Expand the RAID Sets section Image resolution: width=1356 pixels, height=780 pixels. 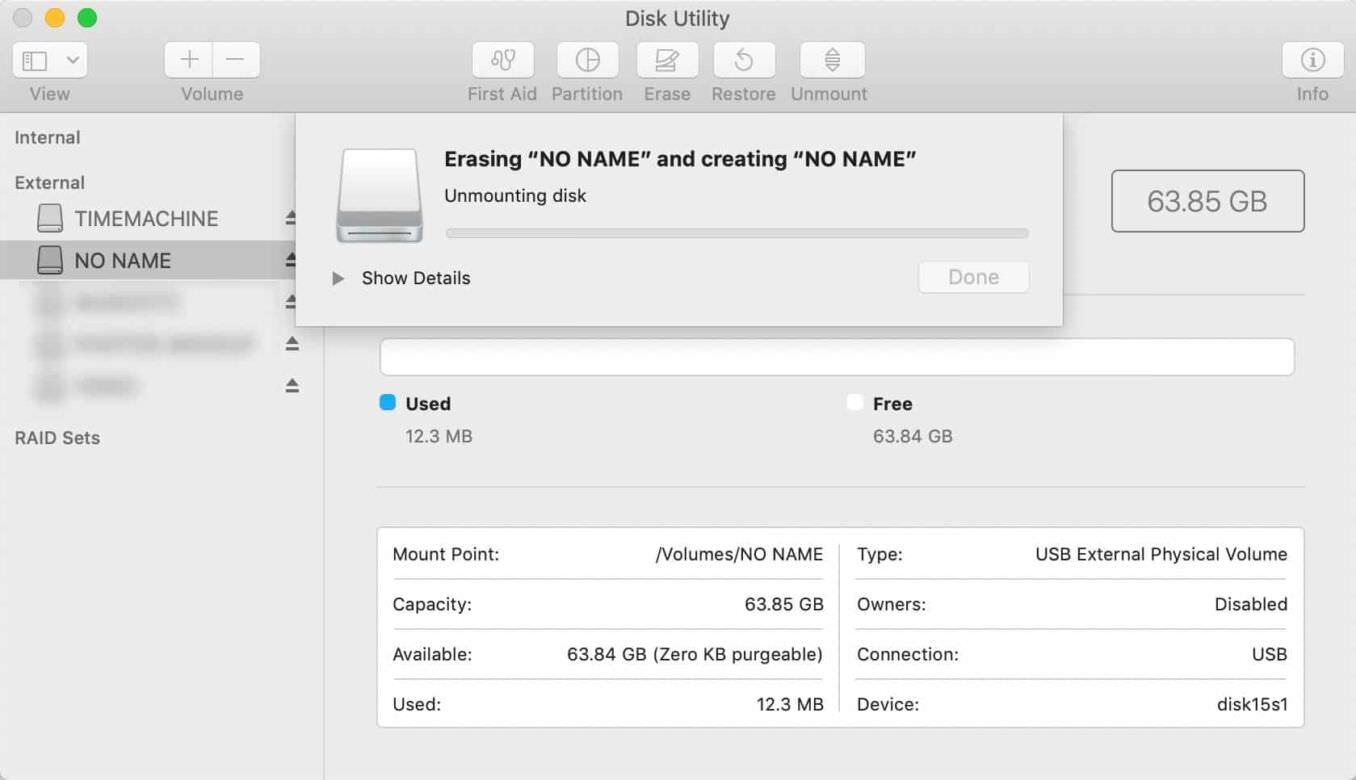click(x=56, y=438)
